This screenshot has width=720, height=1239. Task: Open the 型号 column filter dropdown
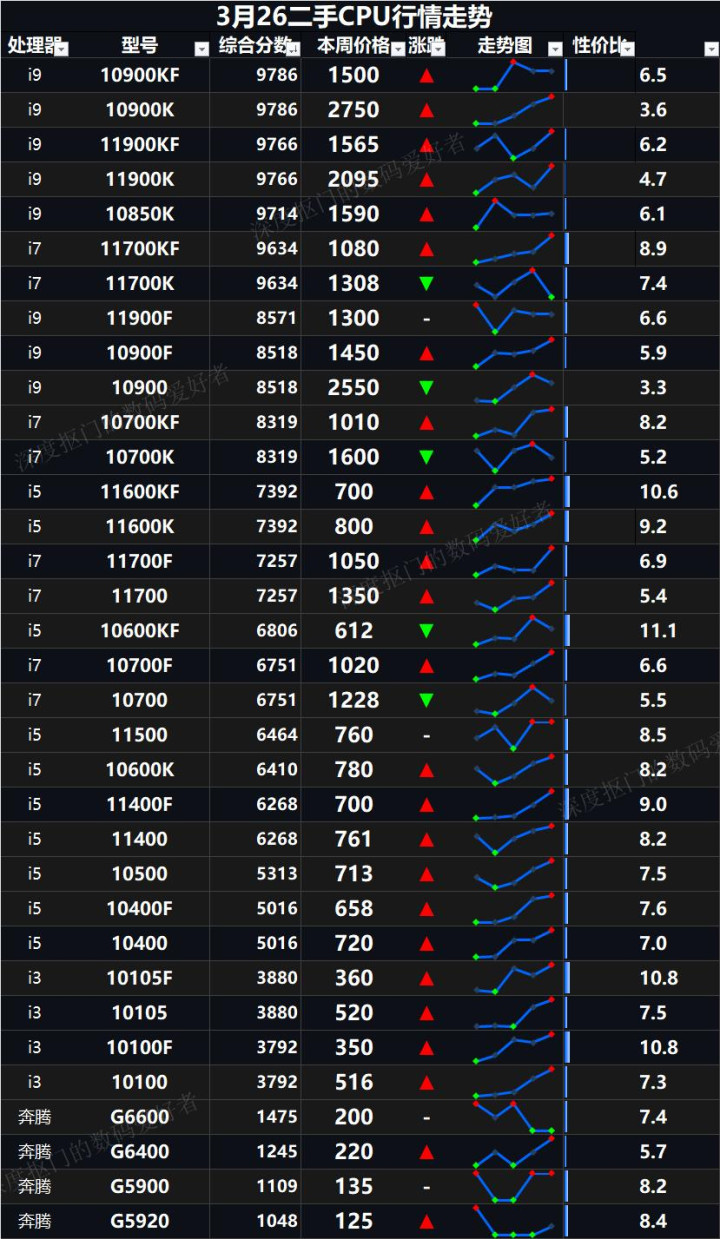coord(201,48)
